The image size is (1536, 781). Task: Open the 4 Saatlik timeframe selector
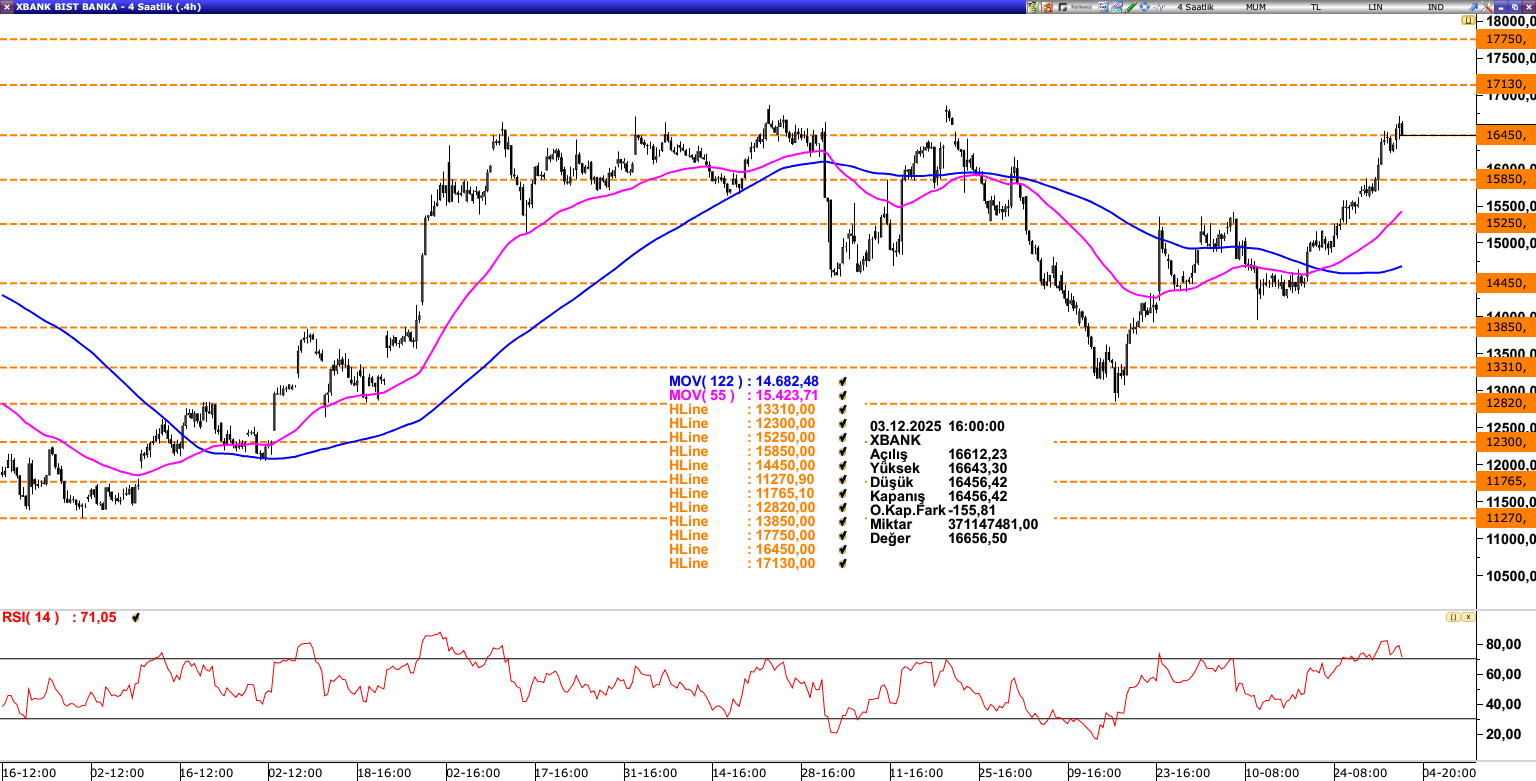click(x=1194, y=7)
